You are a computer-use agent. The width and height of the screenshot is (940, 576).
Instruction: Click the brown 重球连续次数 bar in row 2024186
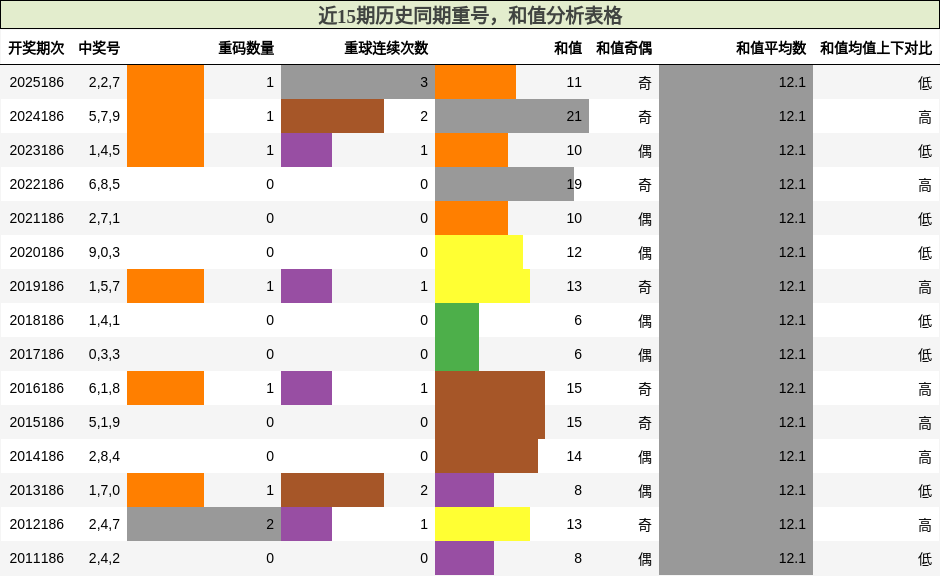(x=332, y=116)
